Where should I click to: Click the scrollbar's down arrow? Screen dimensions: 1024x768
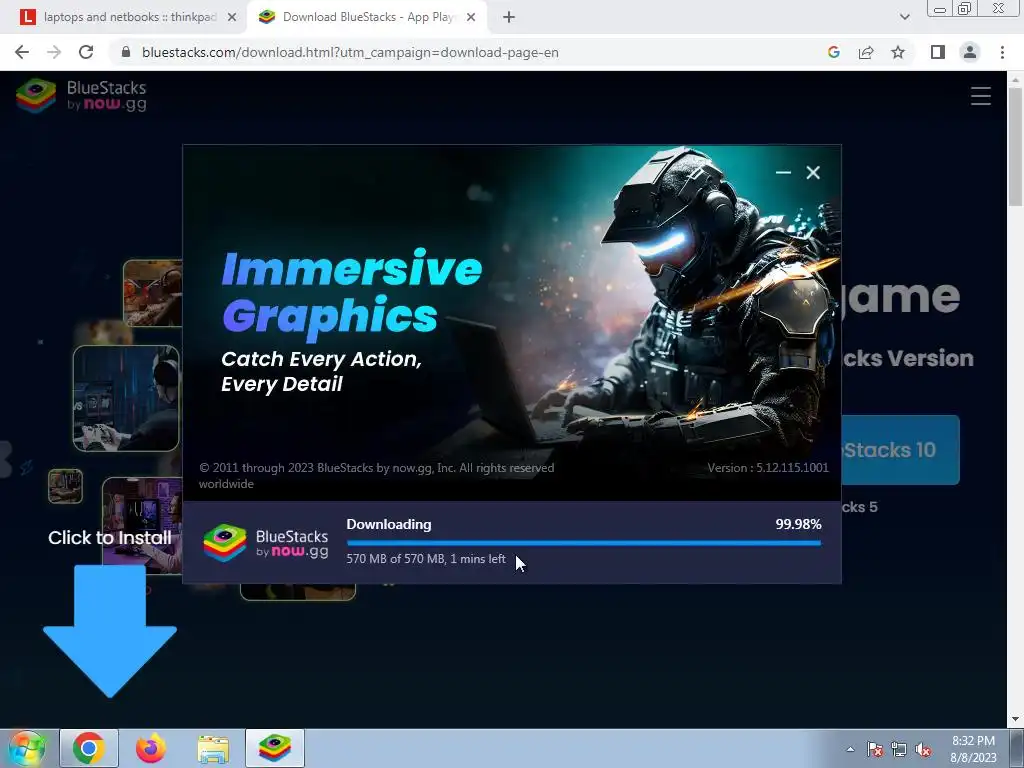1015,719
